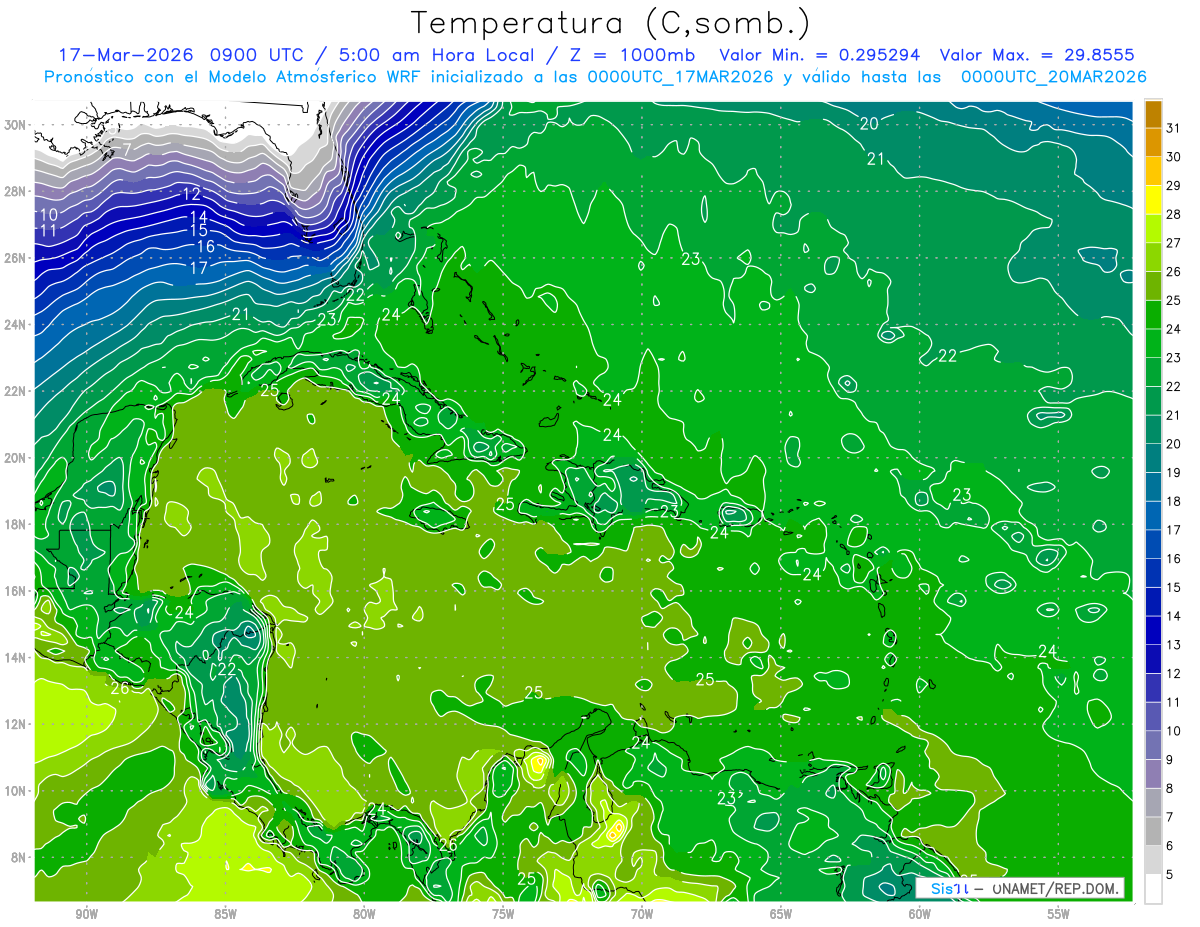Image resolution: width=1200 pixels, height=927 pixels.
Task: Click the '15' value on the color legend
Action: [x=1174, y=588]
